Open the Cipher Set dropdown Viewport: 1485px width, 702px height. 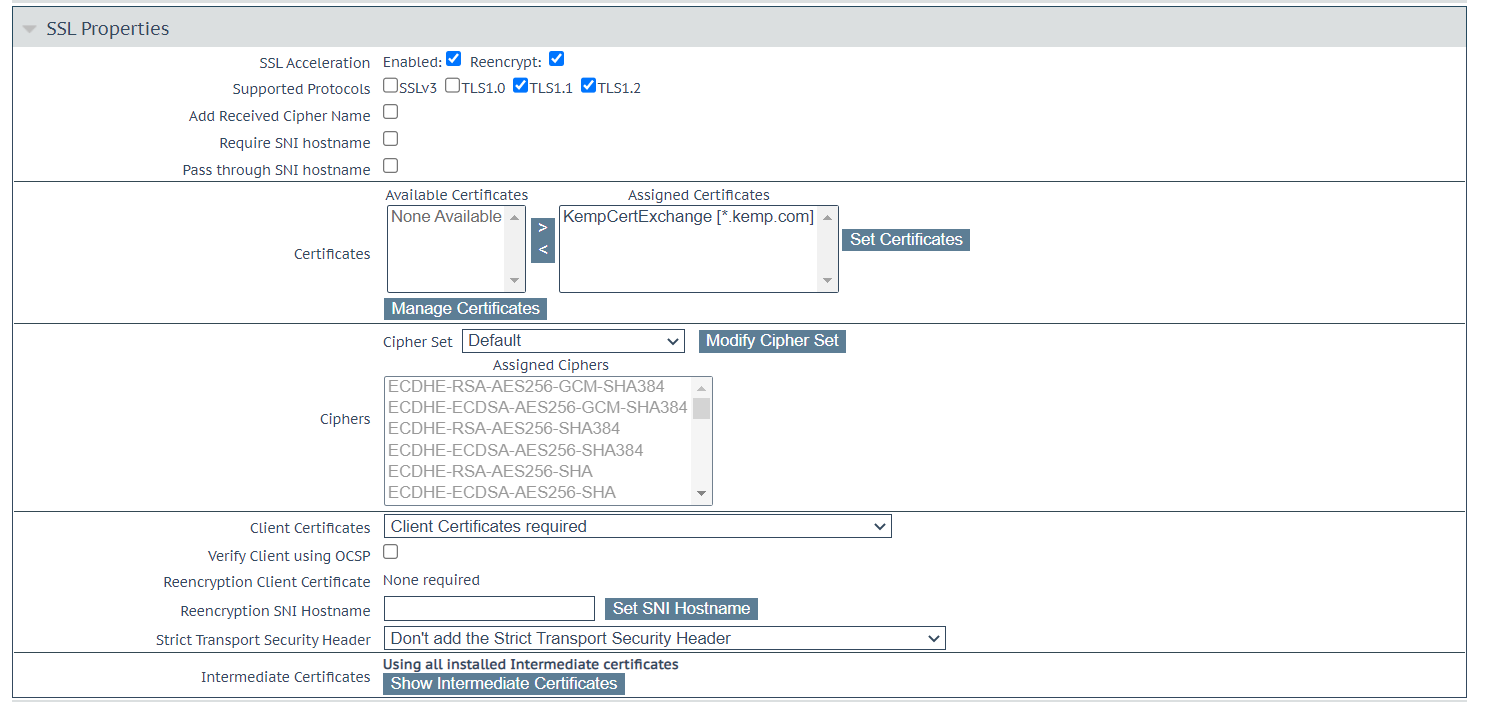click(x=573, y=341)
